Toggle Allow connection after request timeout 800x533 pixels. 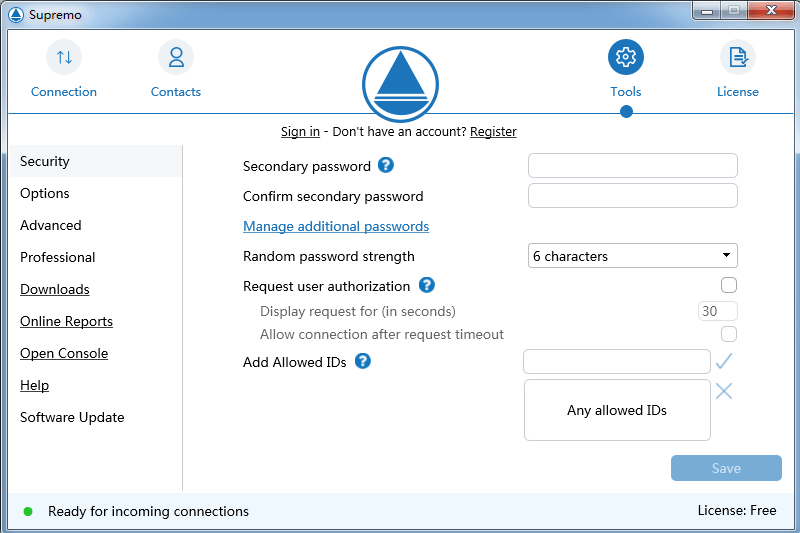729,334
